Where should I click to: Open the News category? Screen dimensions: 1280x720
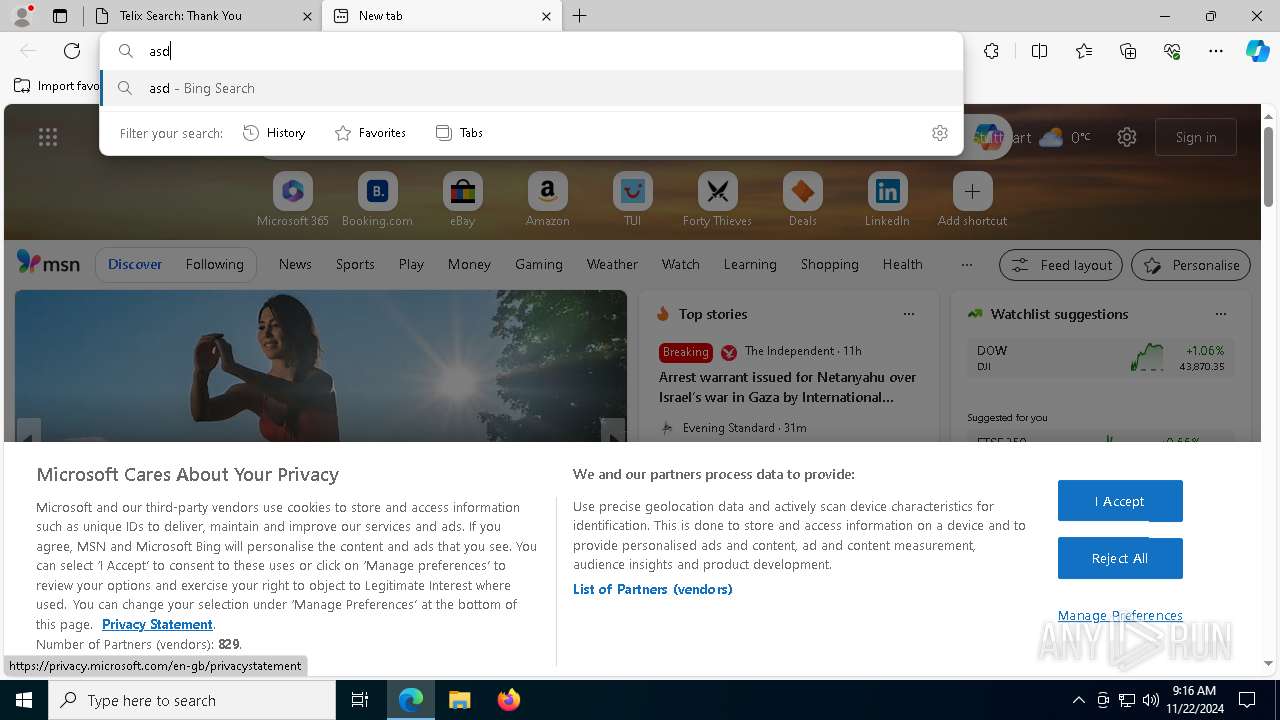tap(295, 264)
